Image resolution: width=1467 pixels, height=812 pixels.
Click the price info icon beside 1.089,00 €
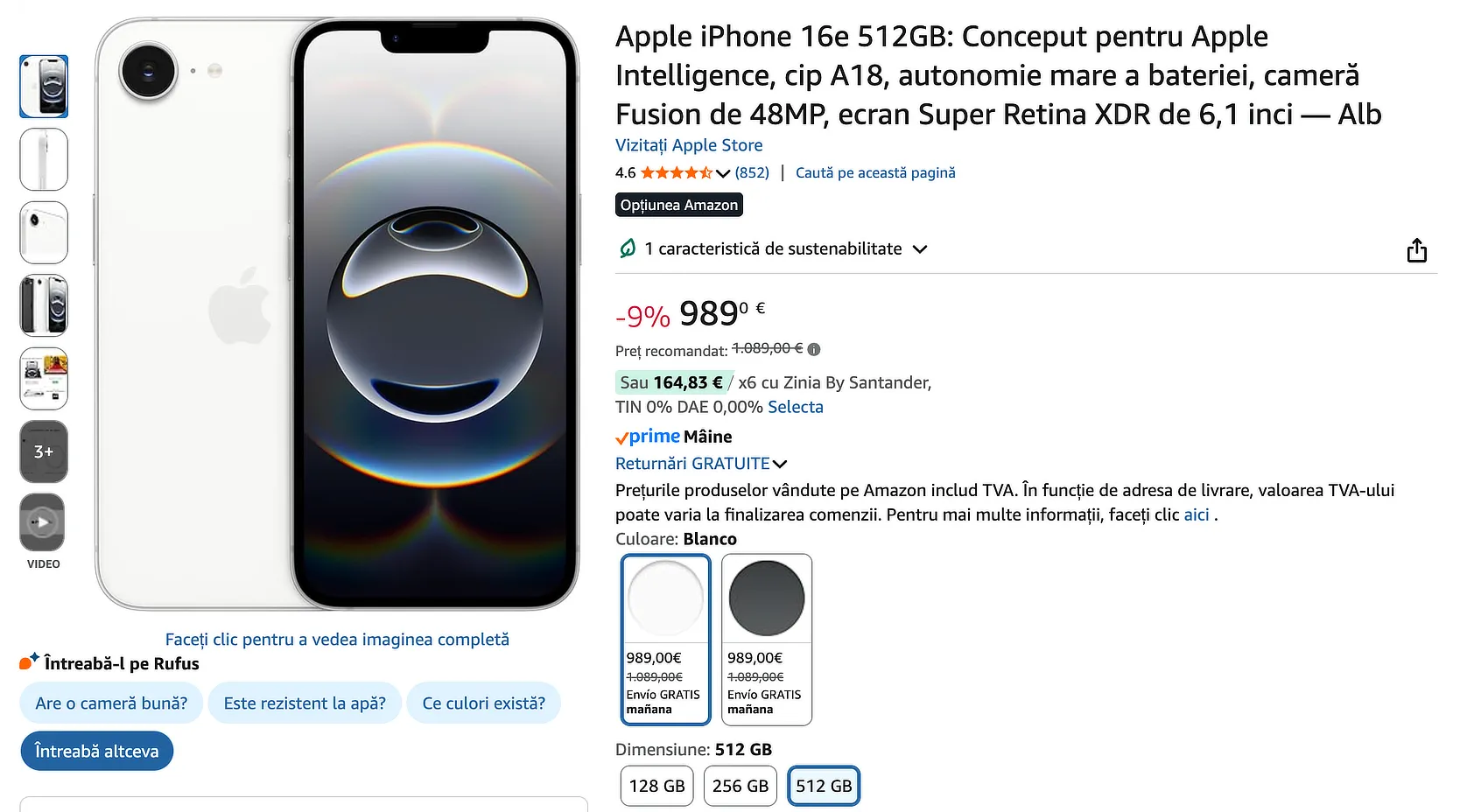(814, 350)
